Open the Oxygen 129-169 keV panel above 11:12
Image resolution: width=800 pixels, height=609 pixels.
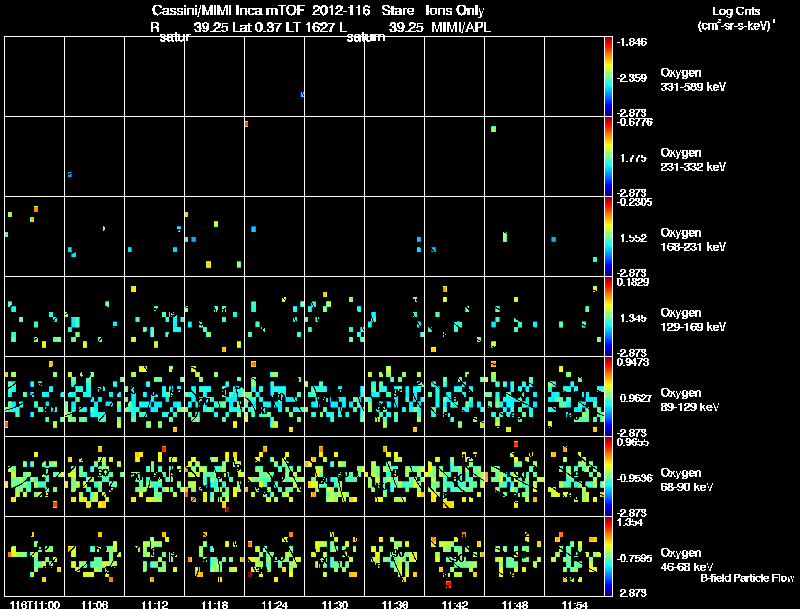(154, 316)
